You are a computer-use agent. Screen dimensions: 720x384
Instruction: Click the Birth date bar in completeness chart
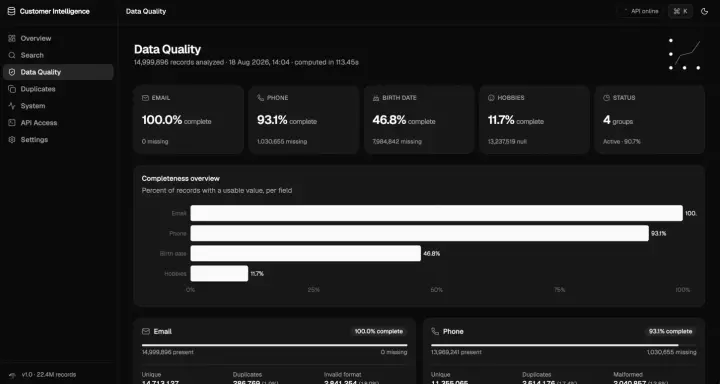click(306, 254)
